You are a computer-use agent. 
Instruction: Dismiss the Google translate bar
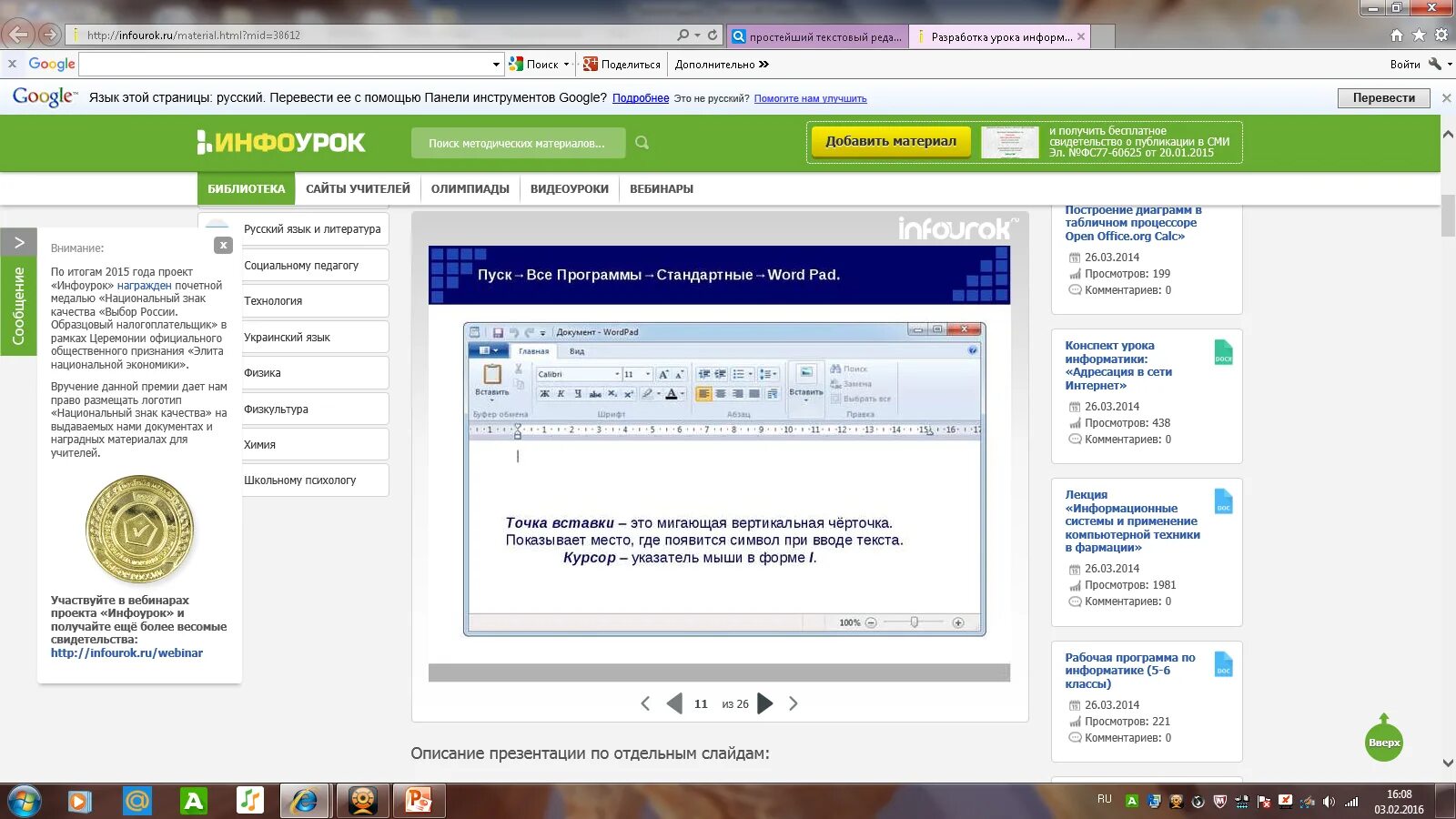1446,98
